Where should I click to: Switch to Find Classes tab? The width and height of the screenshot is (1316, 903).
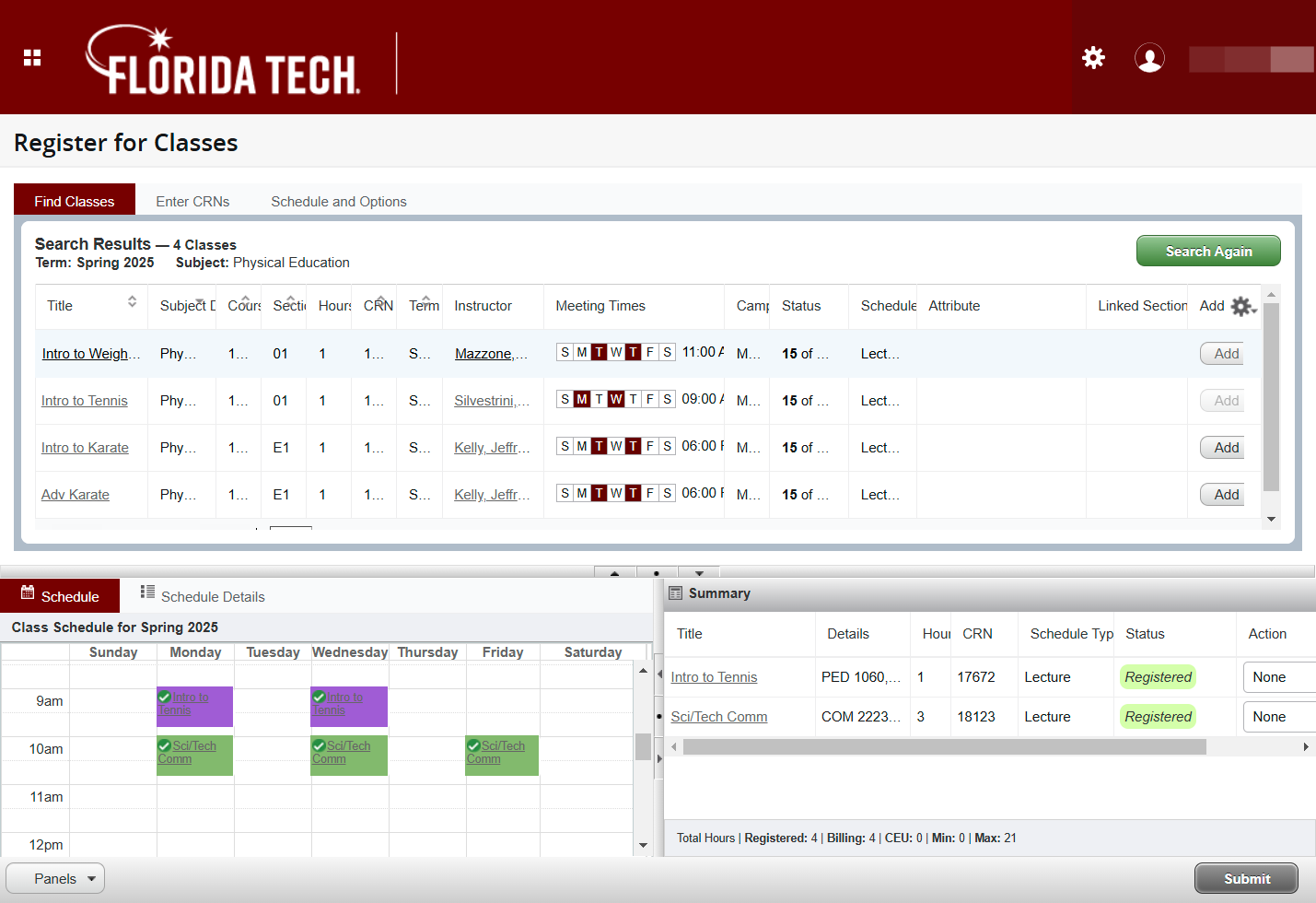(x=75, y=200)
